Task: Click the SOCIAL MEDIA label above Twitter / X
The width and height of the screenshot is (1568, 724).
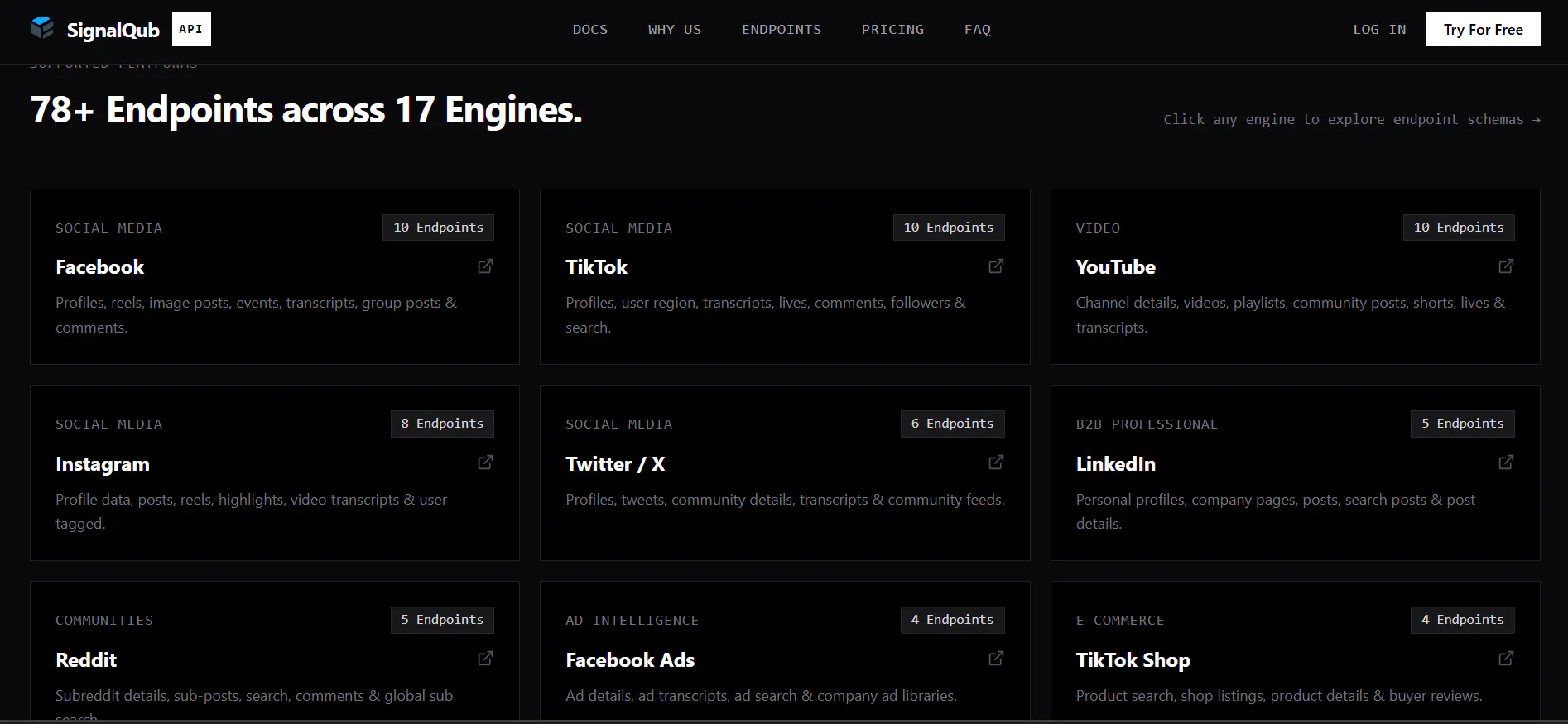Action: (618, 424)
